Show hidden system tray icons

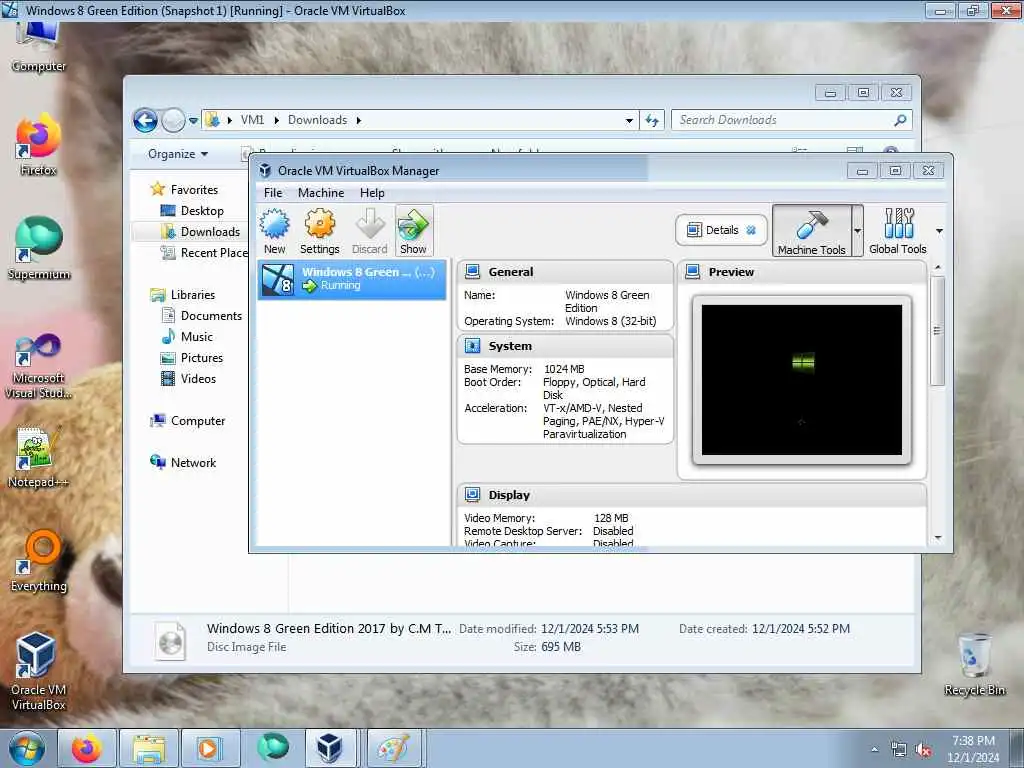pos(874,750)
